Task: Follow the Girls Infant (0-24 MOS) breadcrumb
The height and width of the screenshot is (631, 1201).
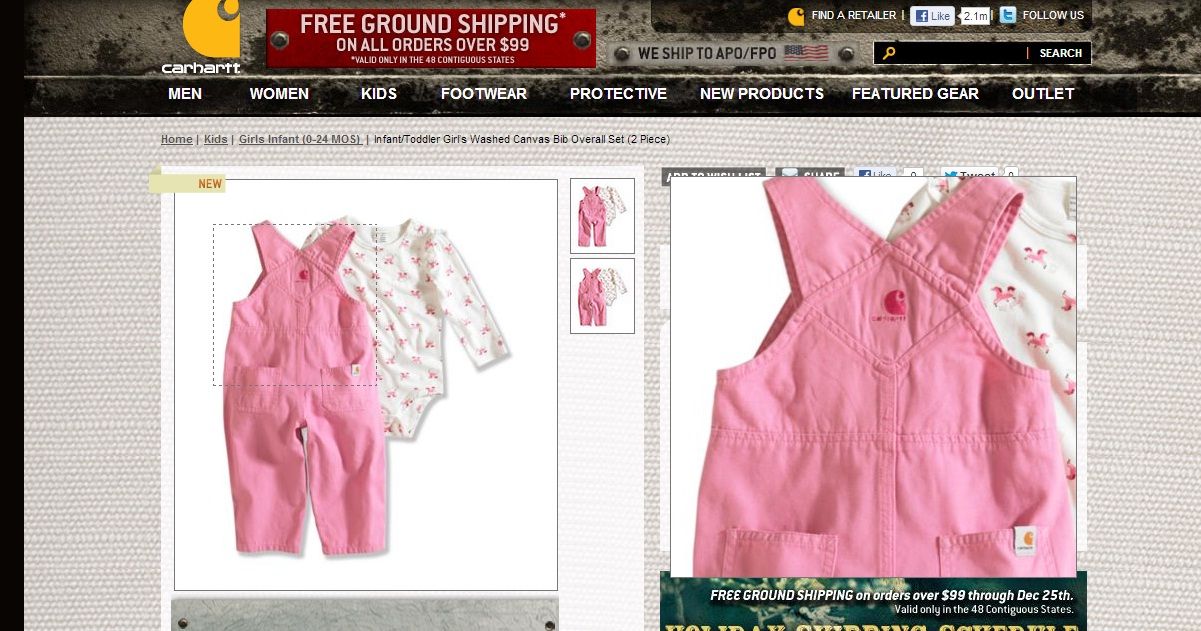Action: (300, 139)
